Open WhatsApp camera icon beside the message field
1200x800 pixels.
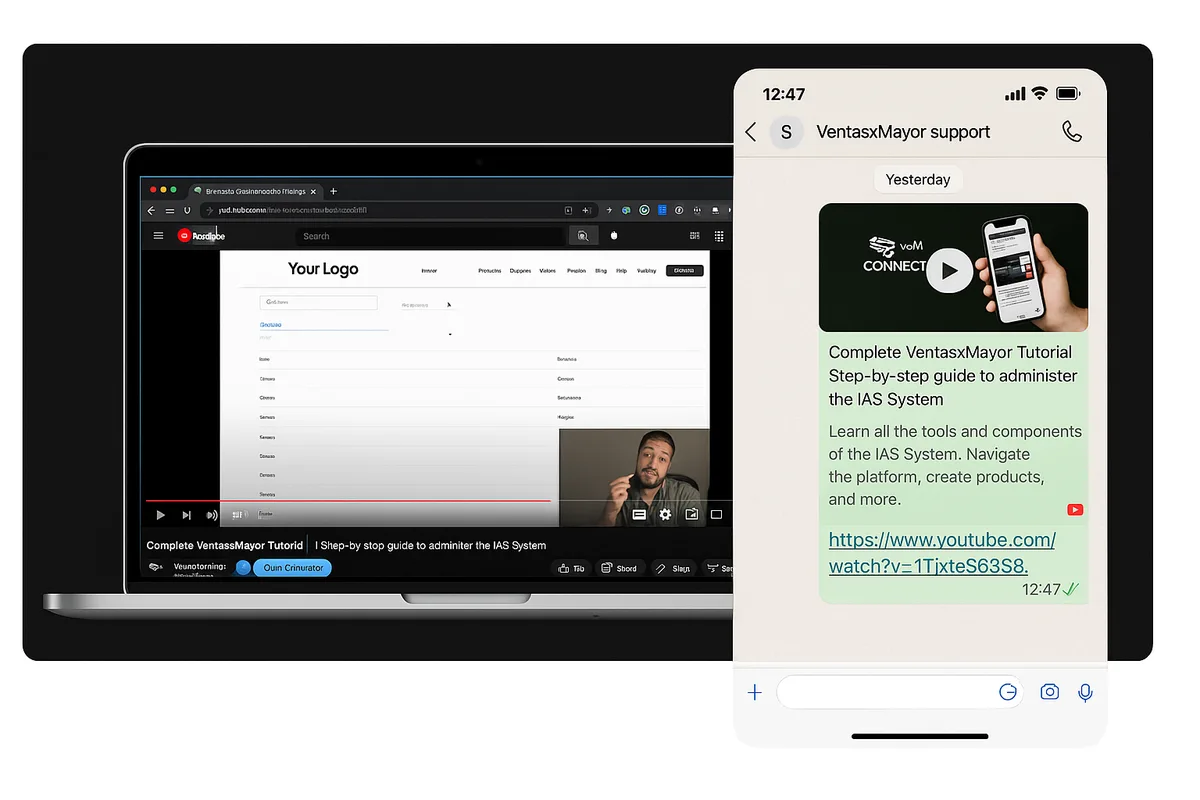tap(1049, 691)
